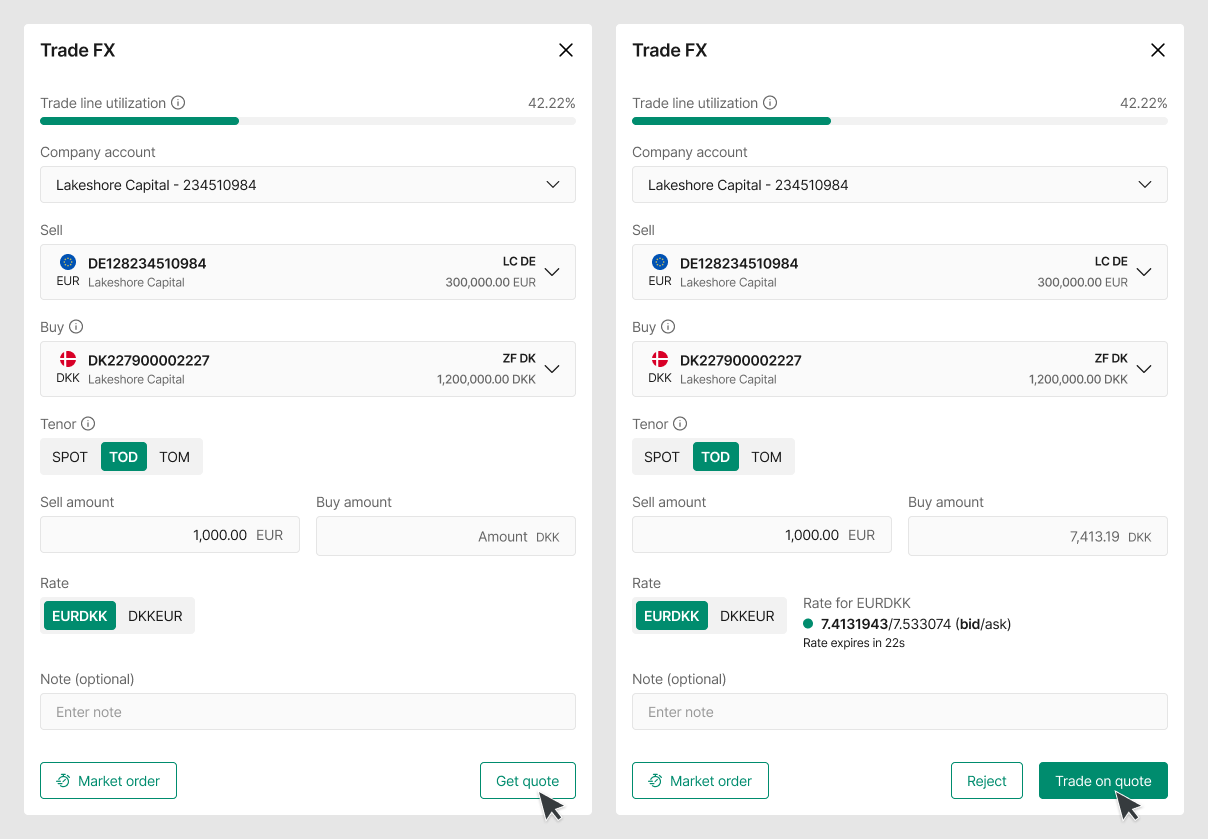The width and height of the screenshot is (1208, 839).
Task: Click Sell amount field in left panel
Action: coord(170,535)
